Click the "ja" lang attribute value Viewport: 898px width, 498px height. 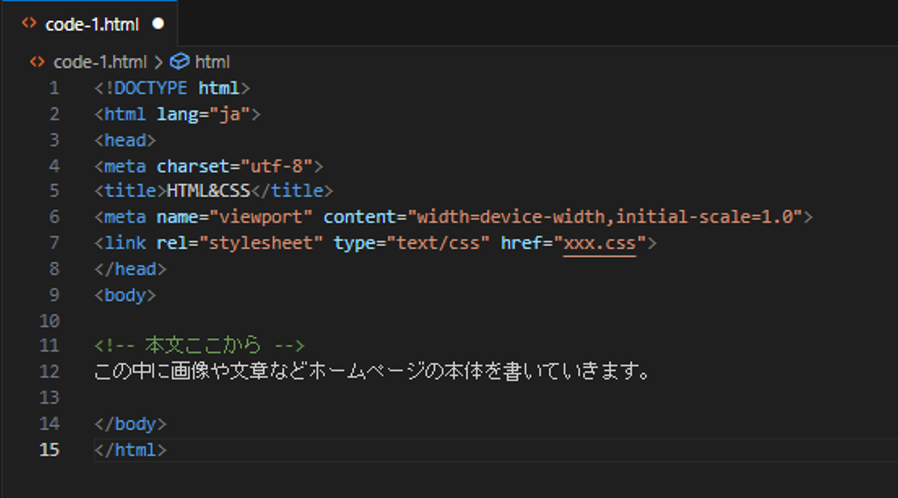point(230,114)
